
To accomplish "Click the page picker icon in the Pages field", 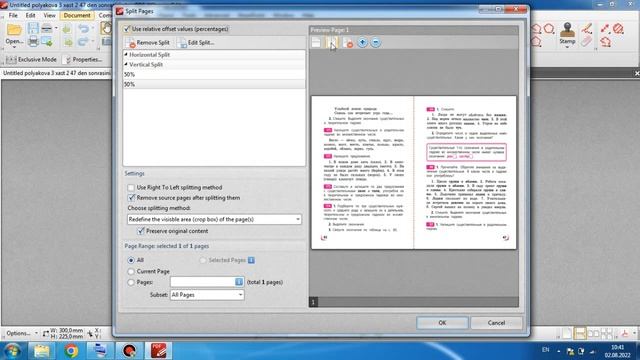I will [x=239, y=282].
